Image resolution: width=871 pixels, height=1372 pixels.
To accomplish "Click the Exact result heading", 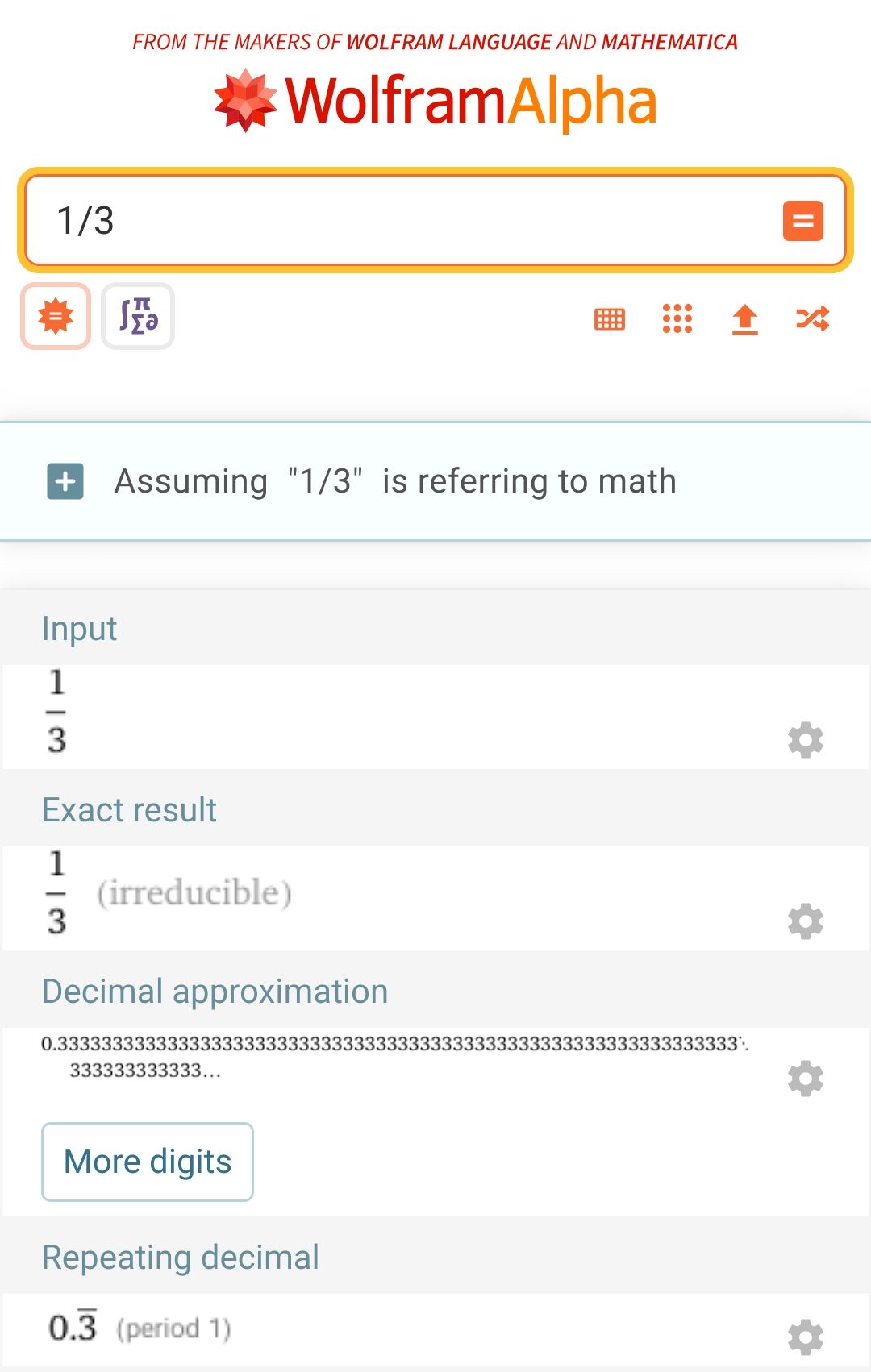I will 129,810.
